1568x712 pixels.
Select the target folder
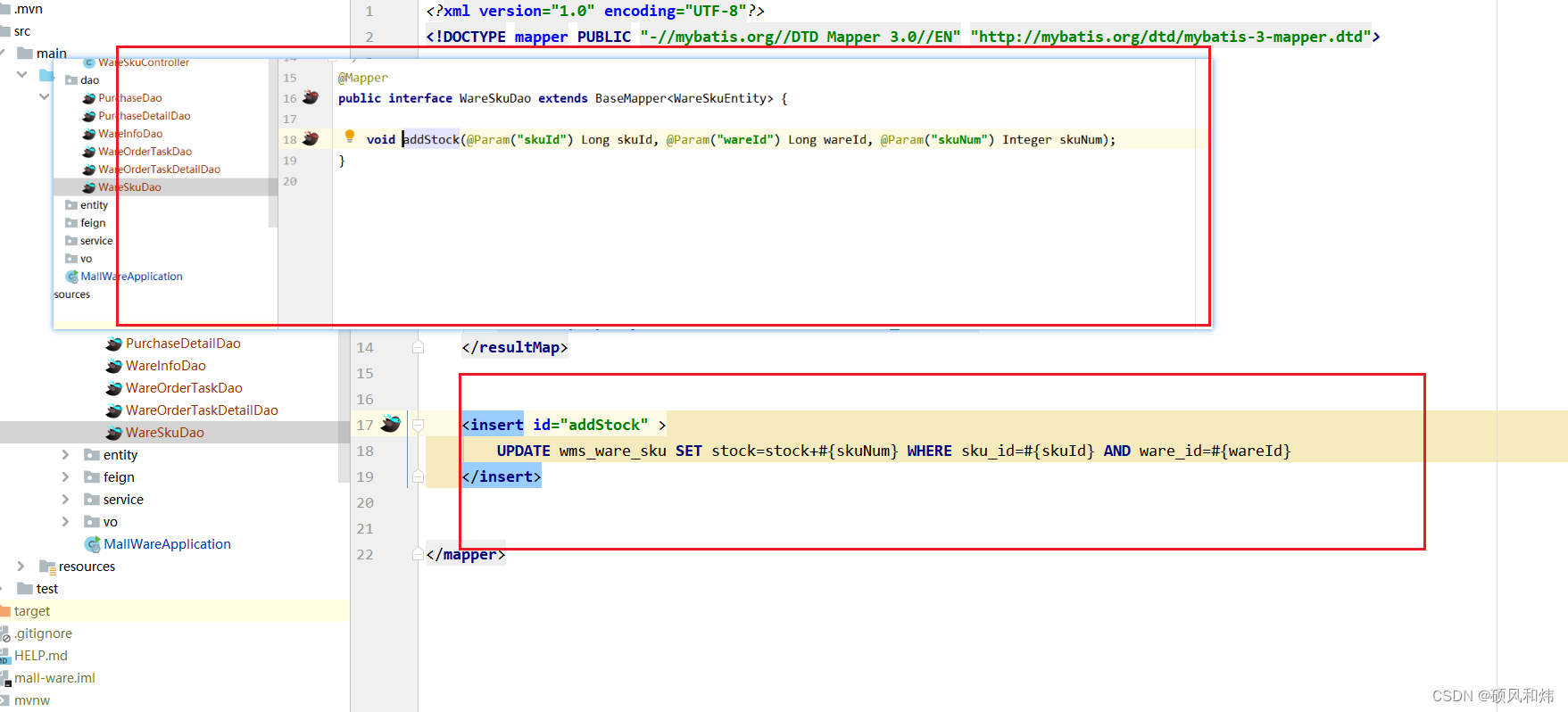32,611
